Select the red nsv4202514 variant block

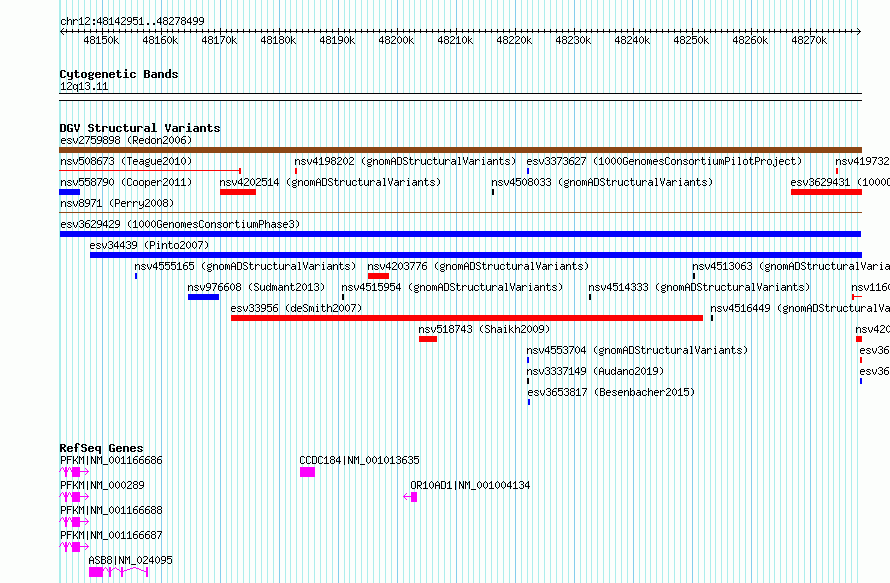[x=238, y=192]
